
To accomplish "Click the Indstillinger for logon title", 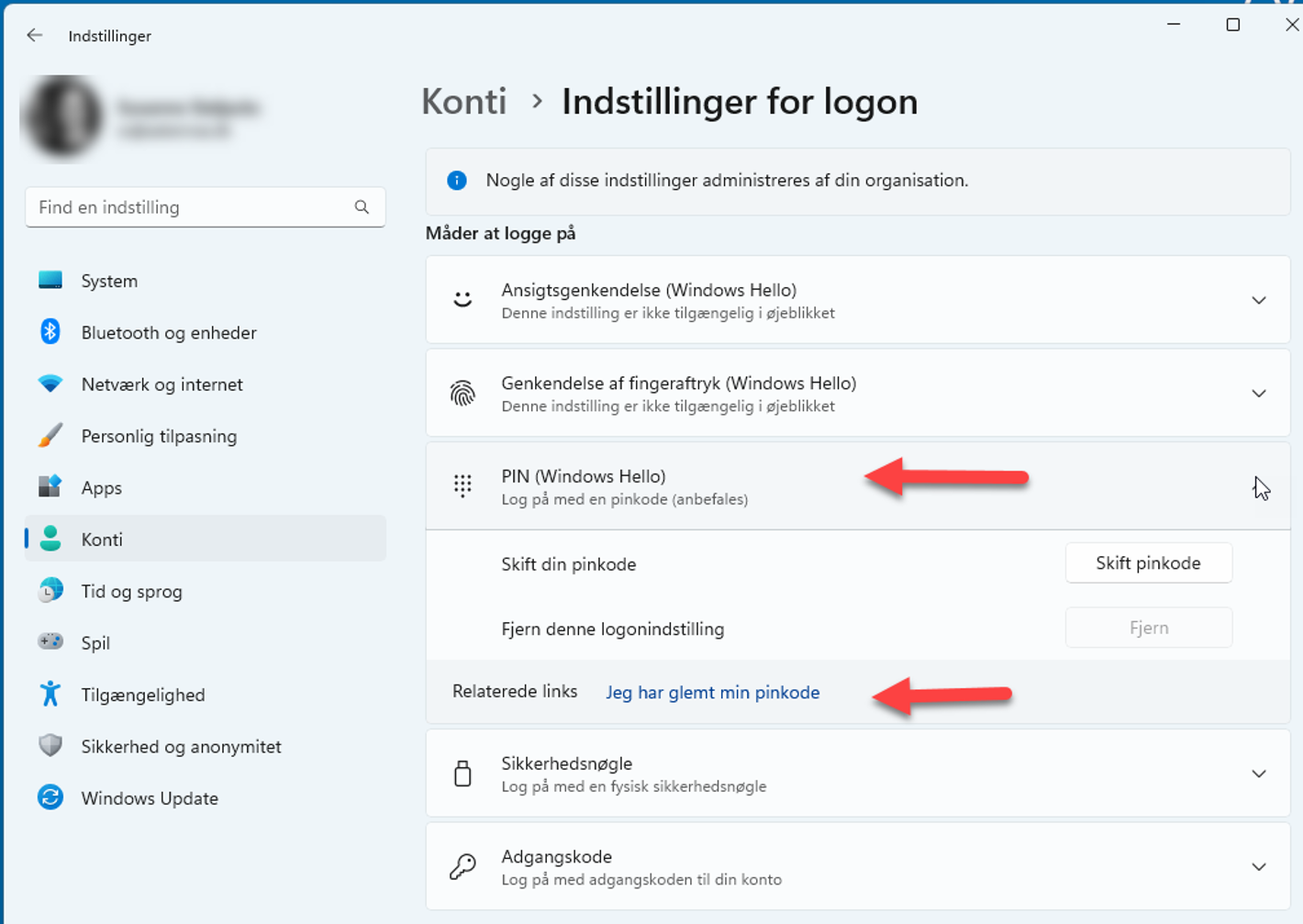I will click(740, 102).
